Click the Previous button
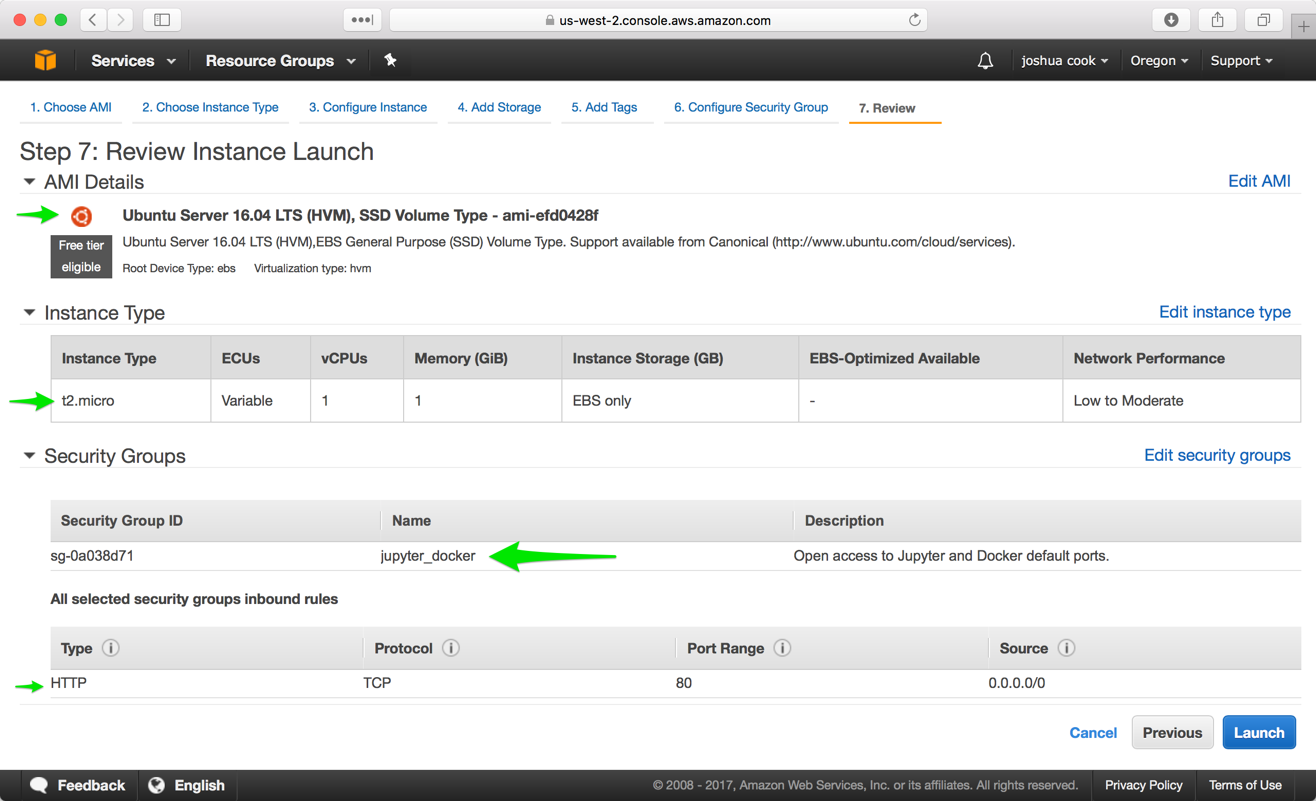 tap(1172, 733)
